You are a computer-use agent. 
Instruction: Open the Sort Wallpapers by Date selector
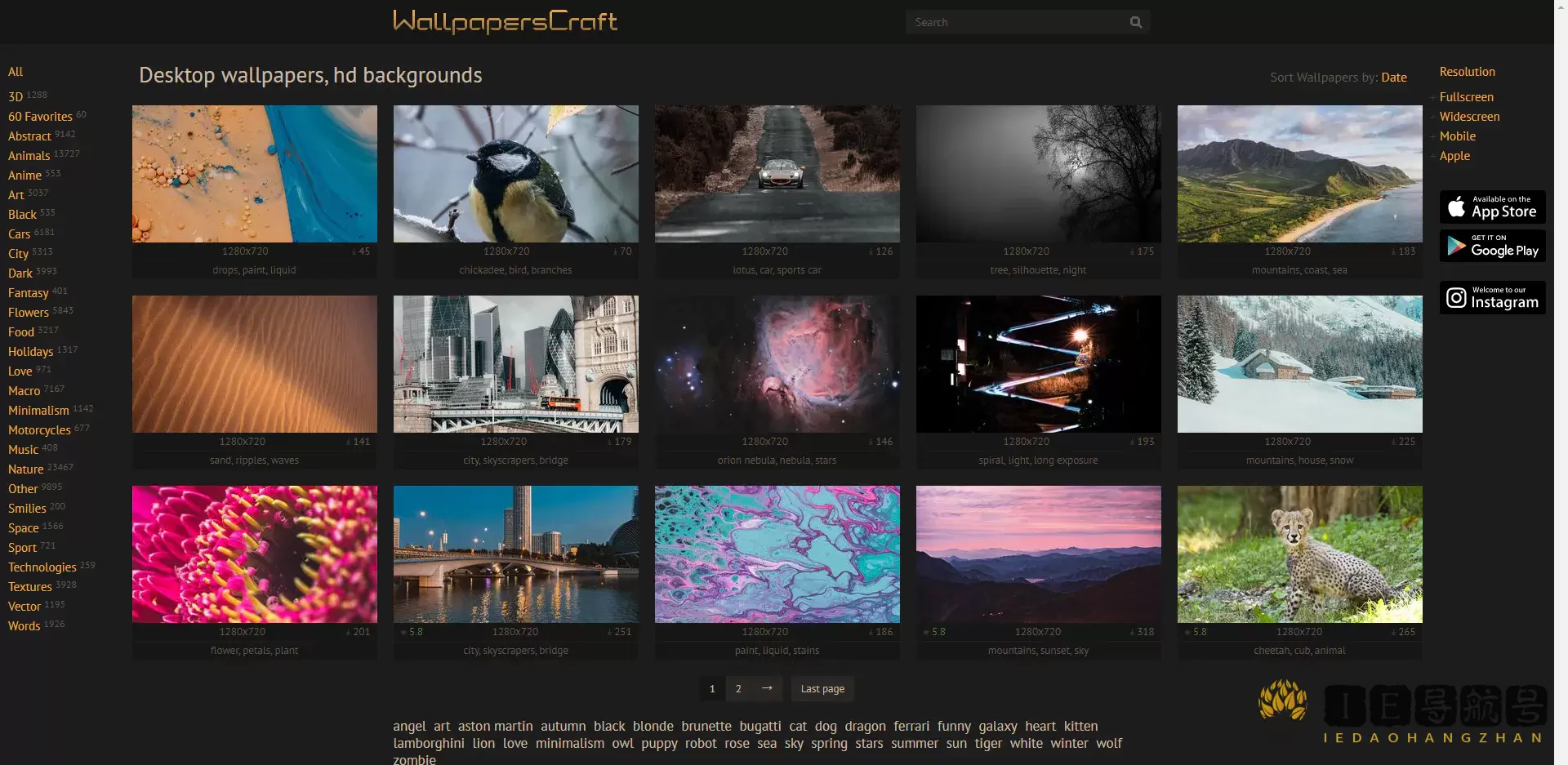click(x=1393, y=78)
